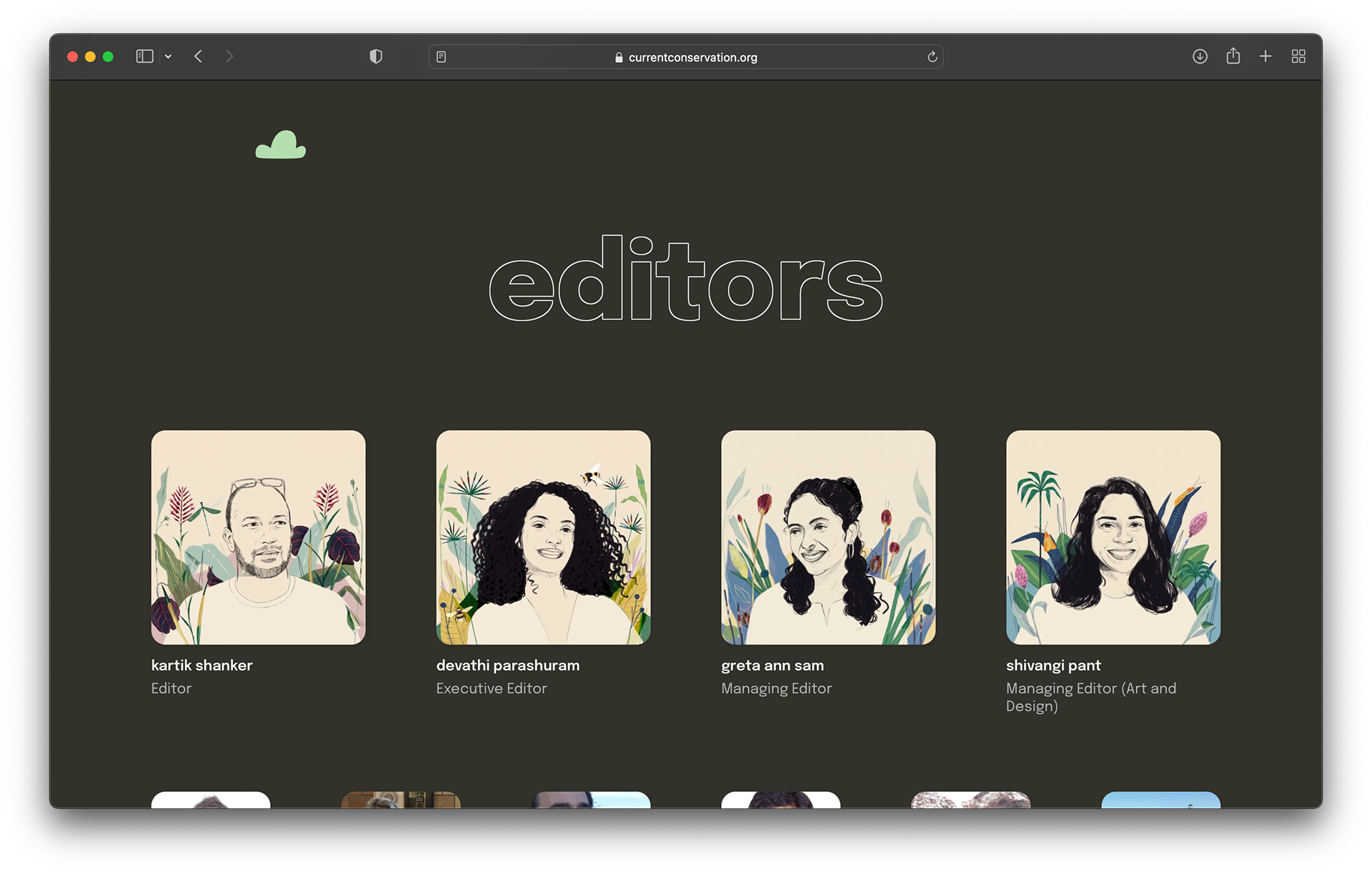Reload the current page
Screen dimensions: 1372x874
tap(932, 57)
